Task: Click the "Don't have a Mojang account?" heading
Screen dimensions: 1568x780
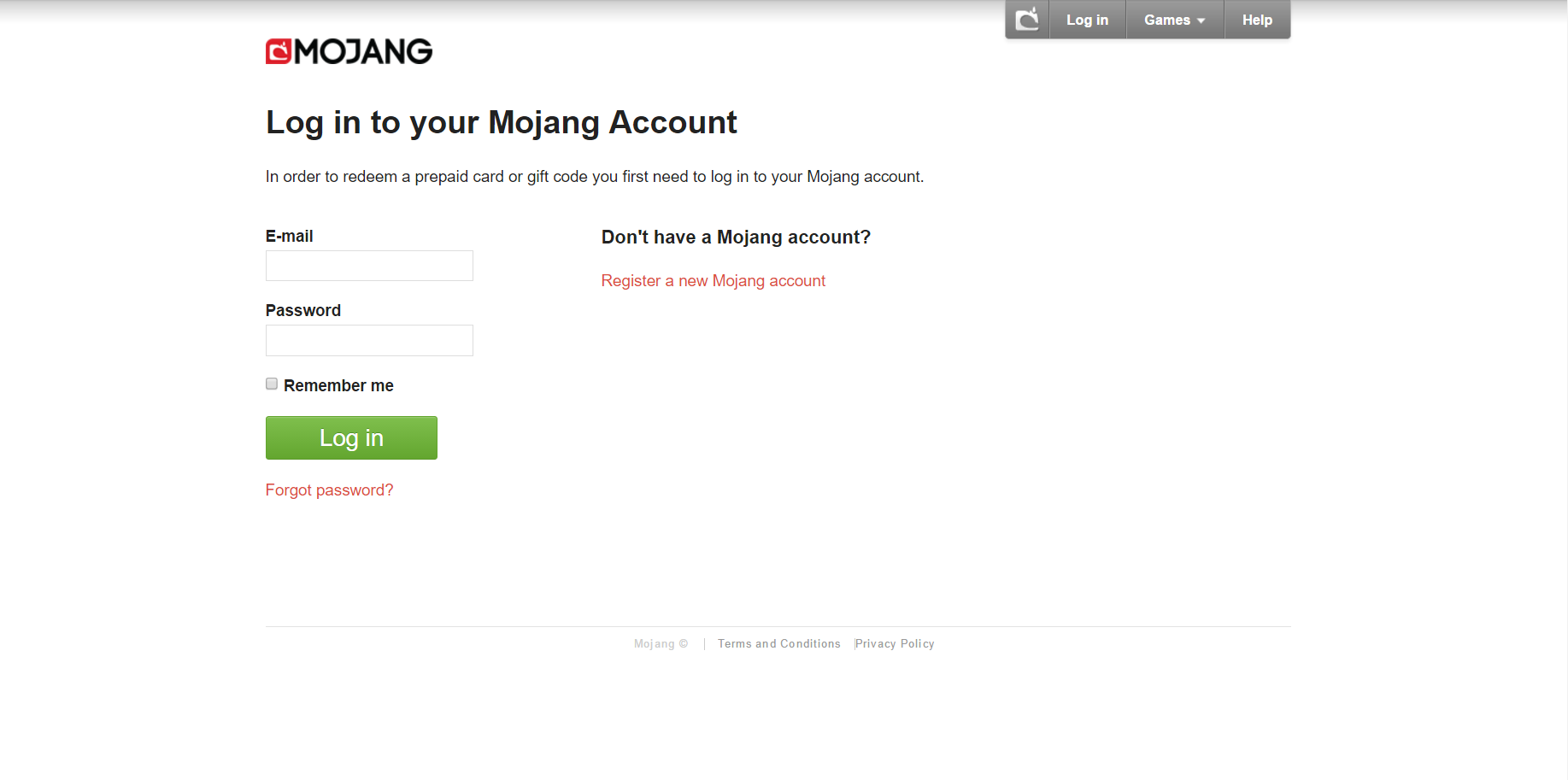Action: (736, 238)
